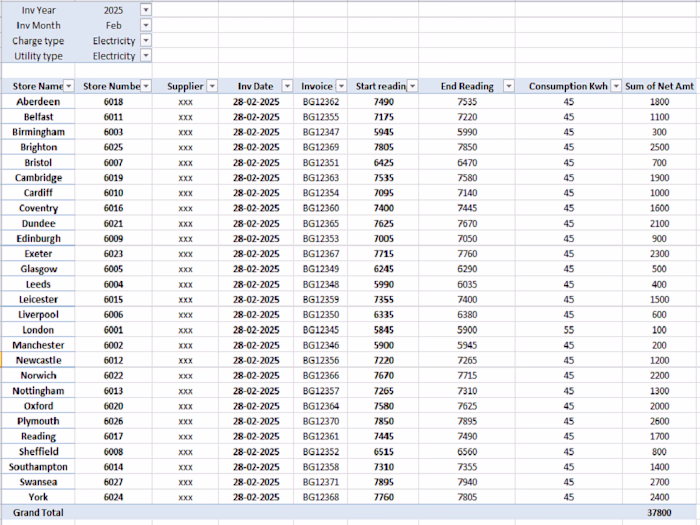
Task: Select the Cambridge store name cell
Action: point(38,178)
